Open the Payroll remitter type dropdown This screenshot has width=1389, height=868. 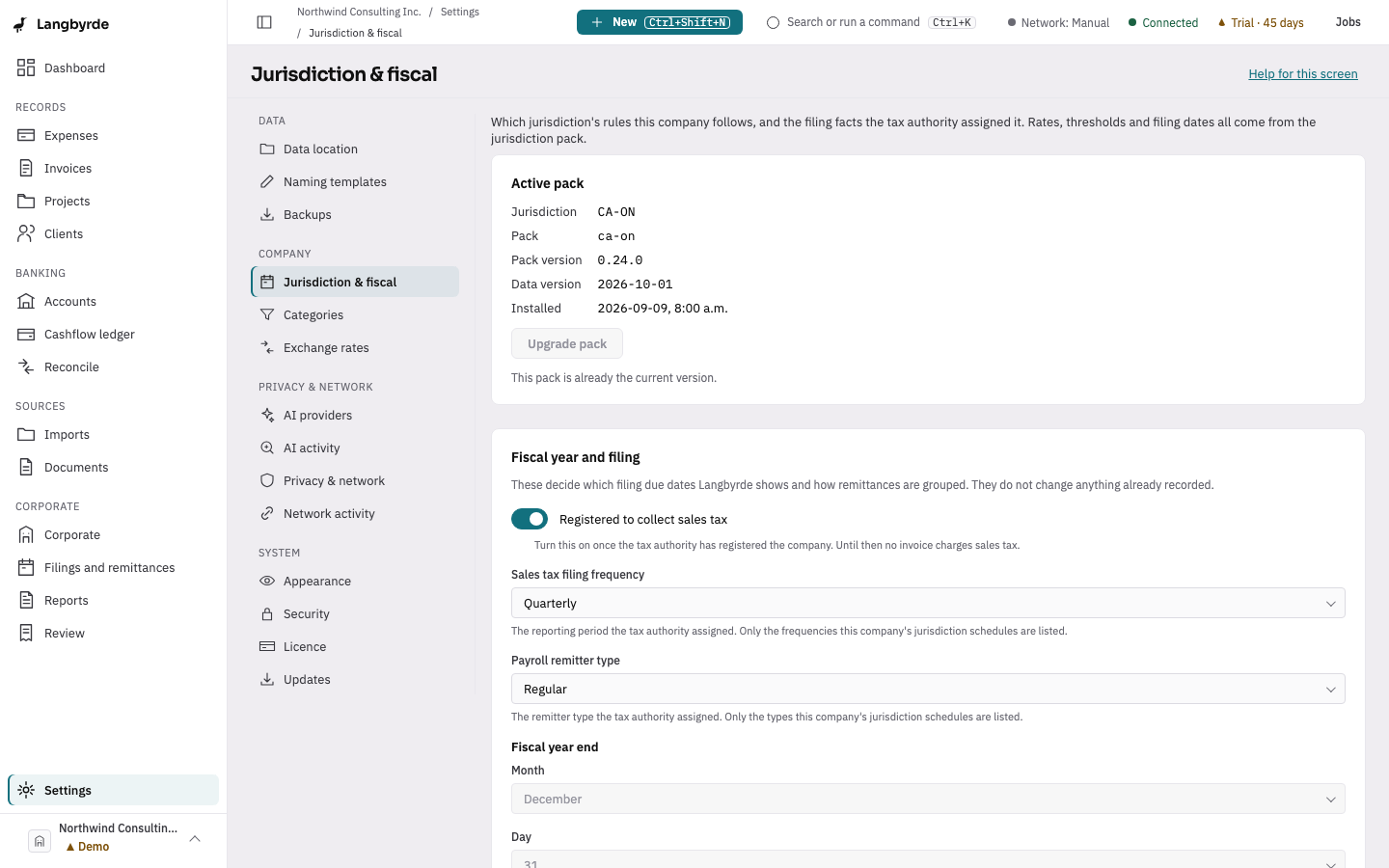pyautogui.click(x=928, y=689)
